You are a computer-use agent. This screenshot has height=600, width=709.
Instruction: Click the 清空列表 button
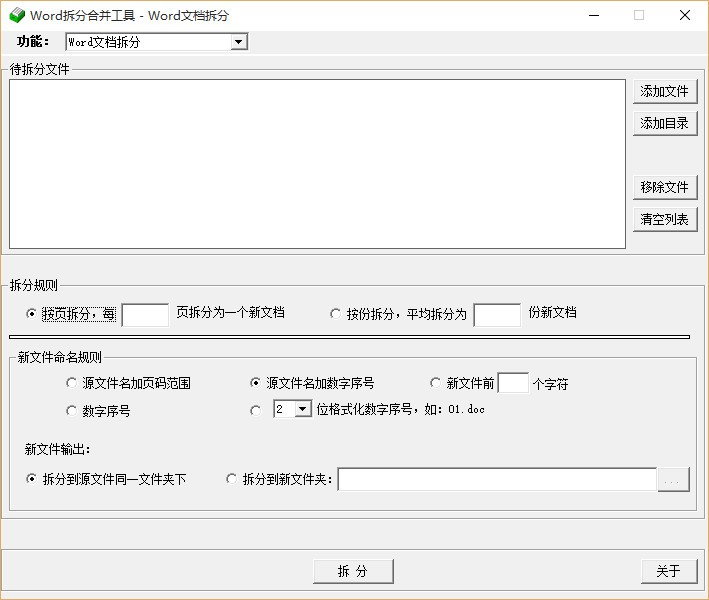(x=665, y=220)
